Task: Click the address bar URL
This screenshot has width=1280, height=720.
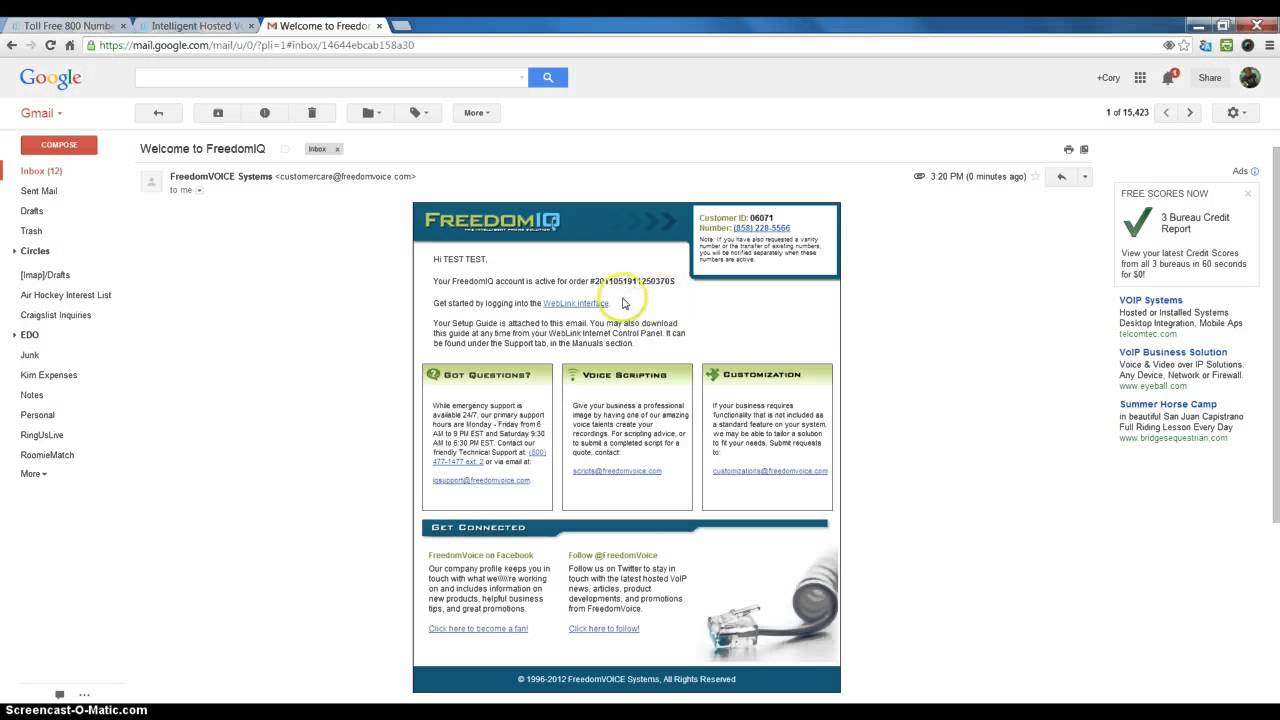Action: [256, 45]
